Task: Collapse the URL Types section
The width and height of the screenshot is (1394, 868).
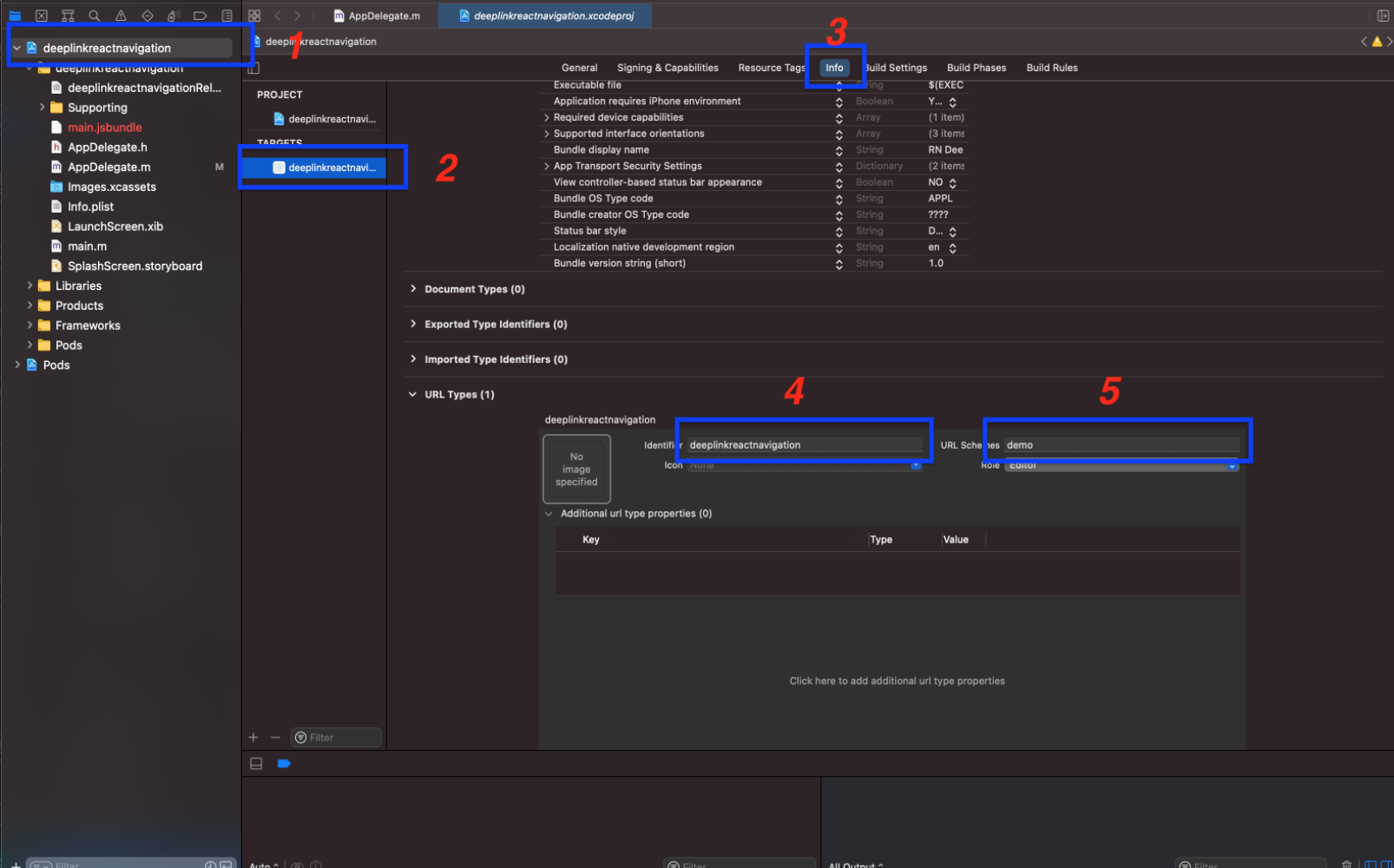Action: tap(412, 394)
